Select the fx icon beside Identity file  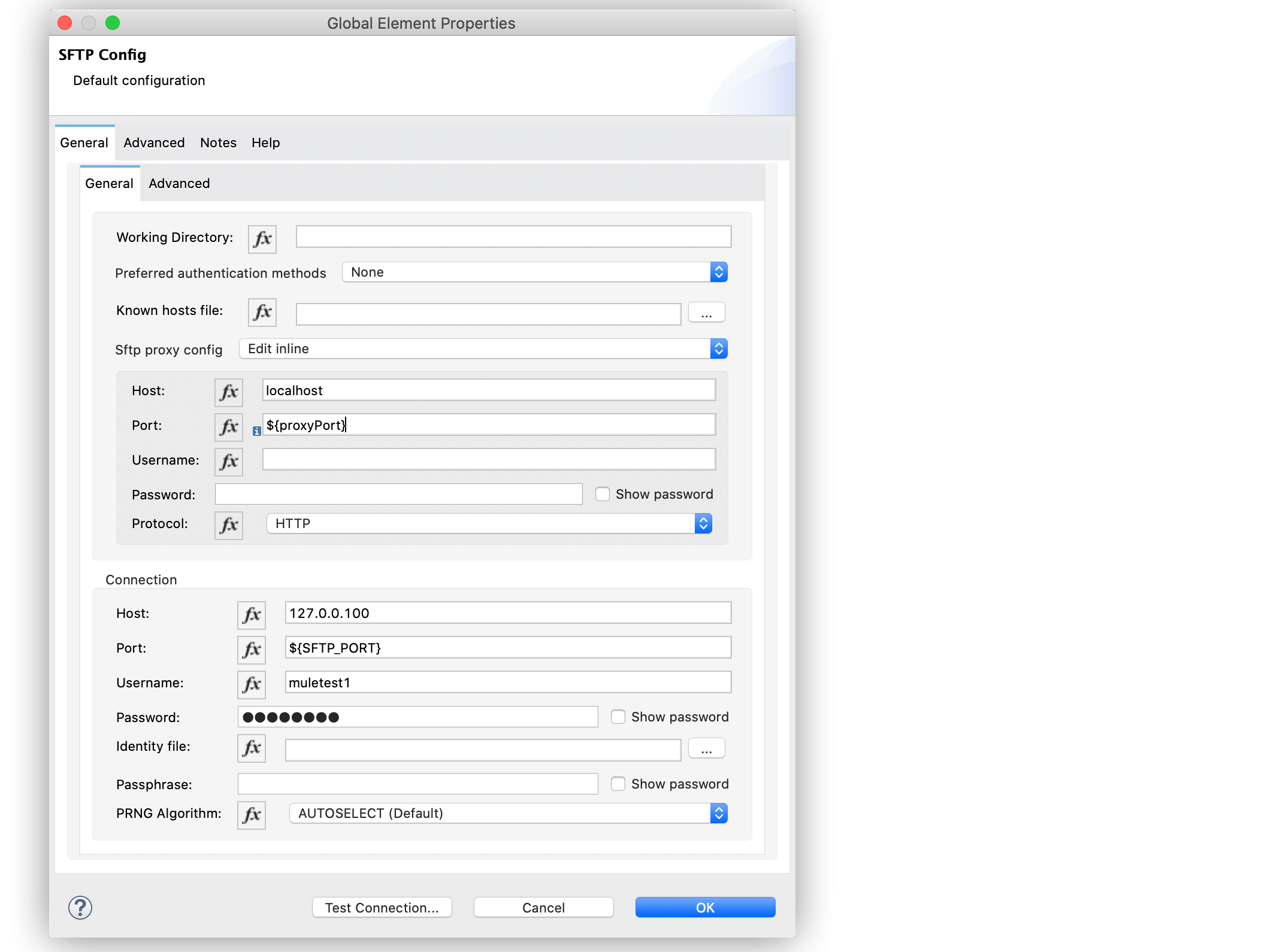[x=251, y=748]
